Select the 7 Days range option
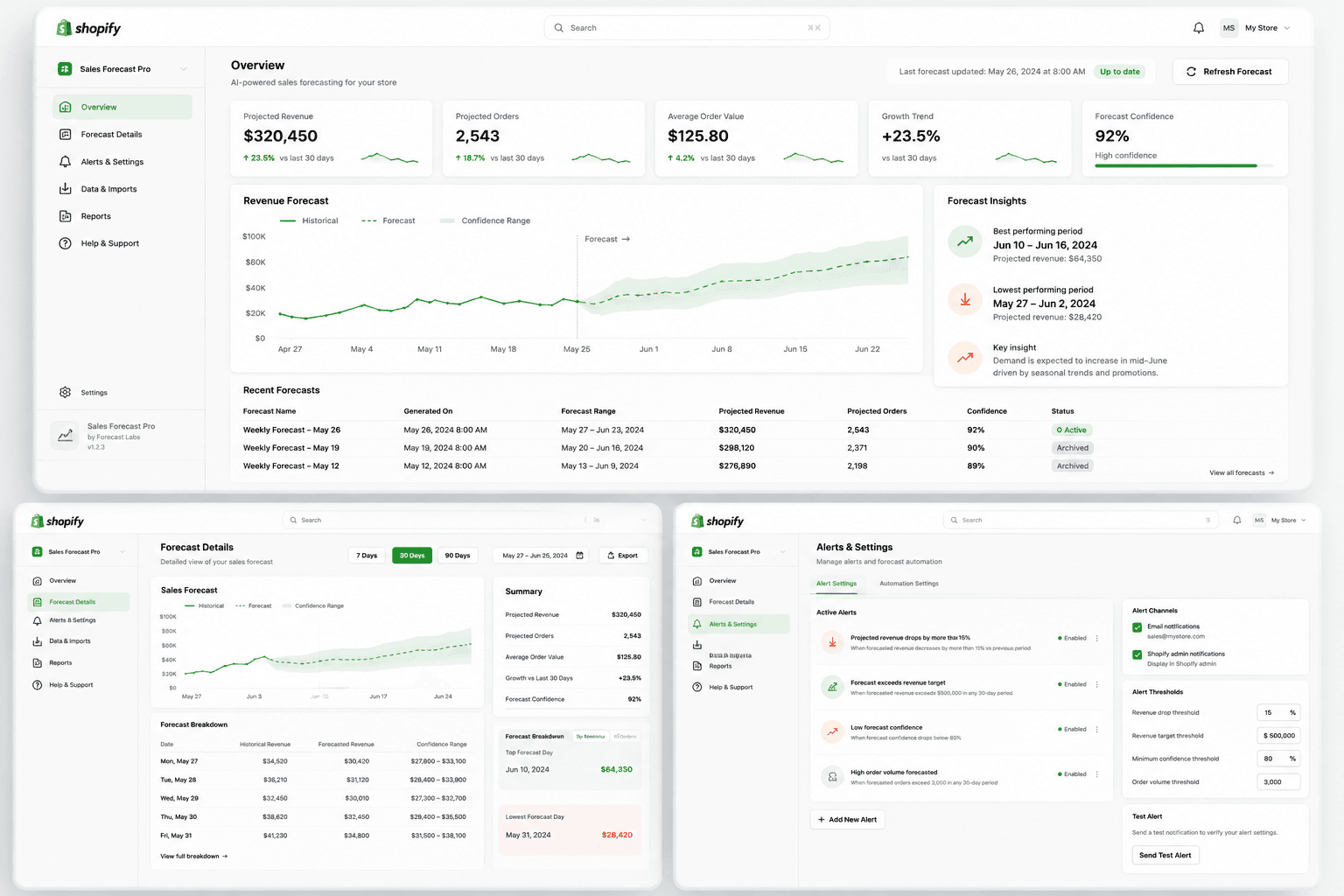Screen dimensions: 1344x896 point(367,556)
